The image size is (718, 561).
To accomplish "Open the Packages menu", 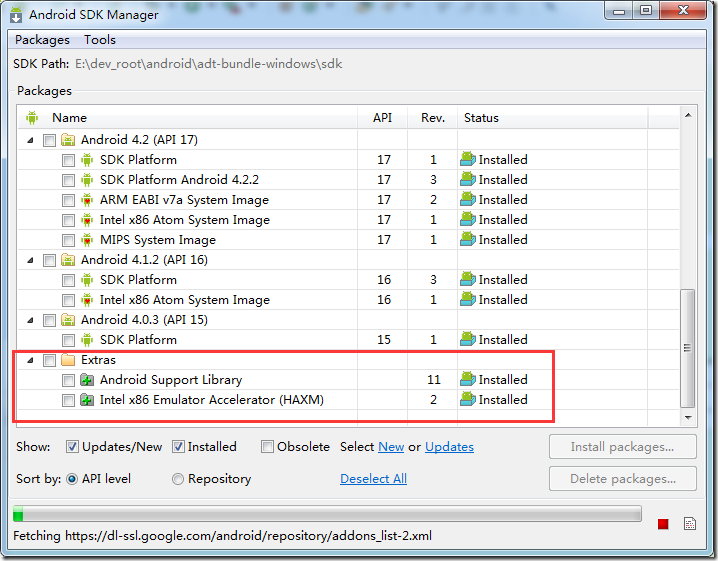I will (x=42, y=40).
